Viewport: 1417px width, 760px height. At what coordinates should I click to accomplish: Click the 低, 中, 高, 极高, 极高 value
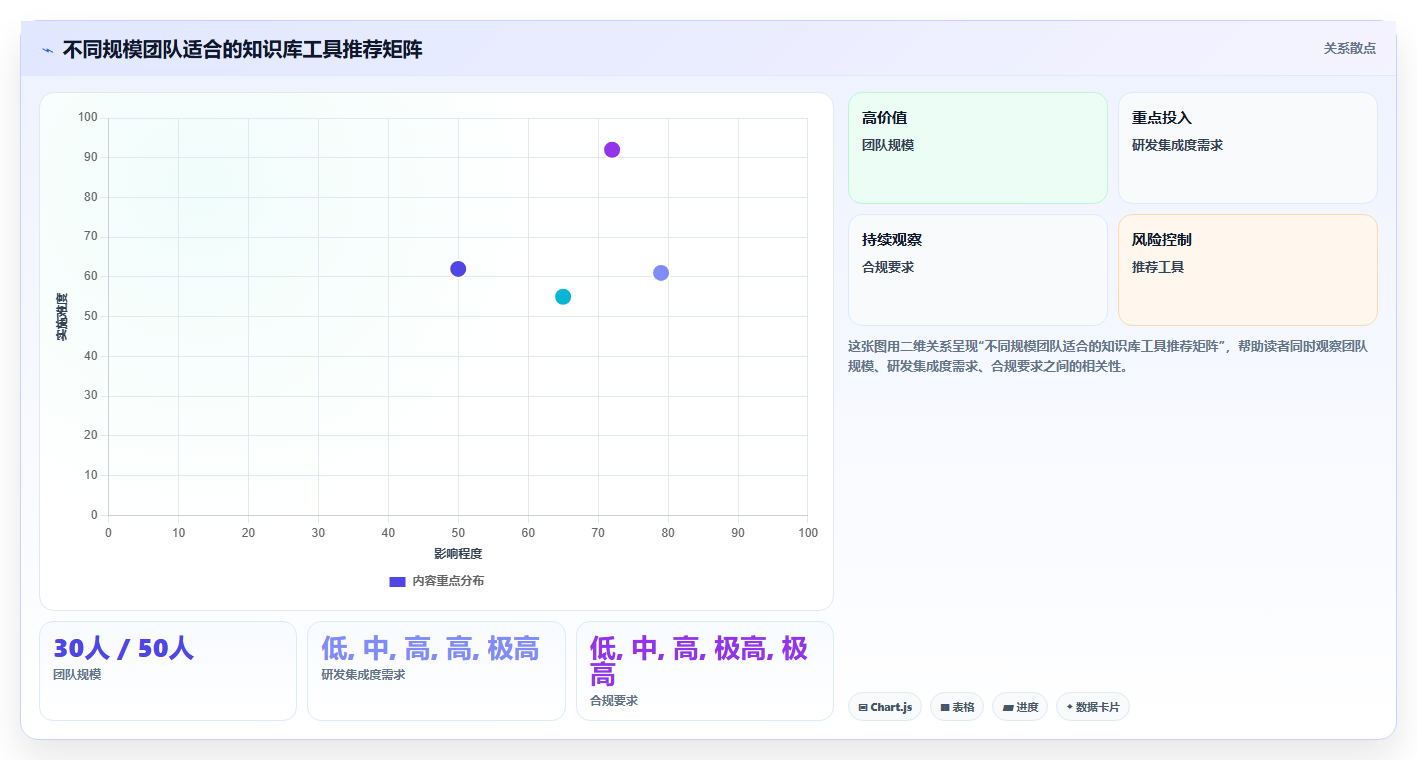click(x=699, y=661)
